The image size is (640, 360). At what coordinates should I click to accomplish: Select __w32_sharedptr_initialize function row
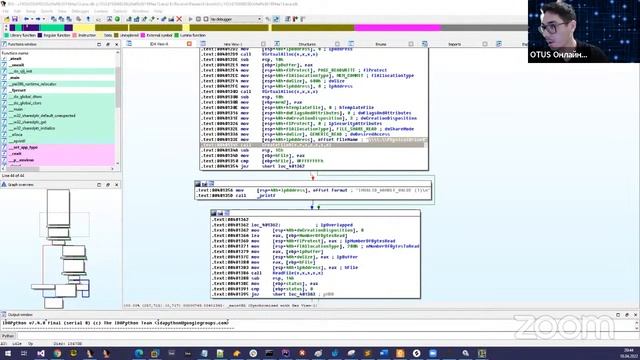pyautogui.click(x=58, y=128)
